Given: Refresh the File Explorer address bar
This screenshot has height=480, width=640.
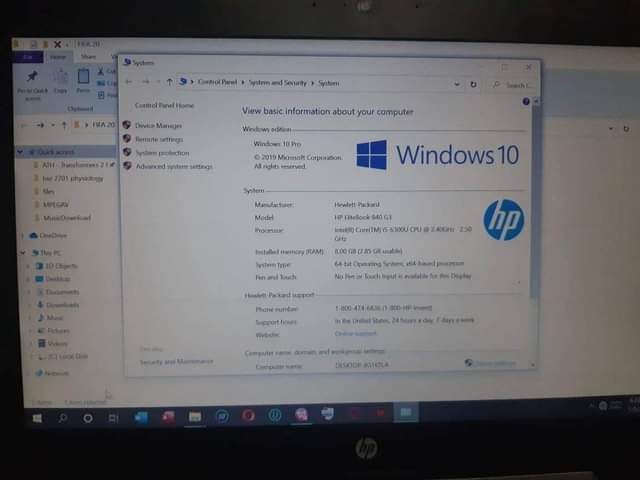Looking at the screenshot, I should (626, 129).
